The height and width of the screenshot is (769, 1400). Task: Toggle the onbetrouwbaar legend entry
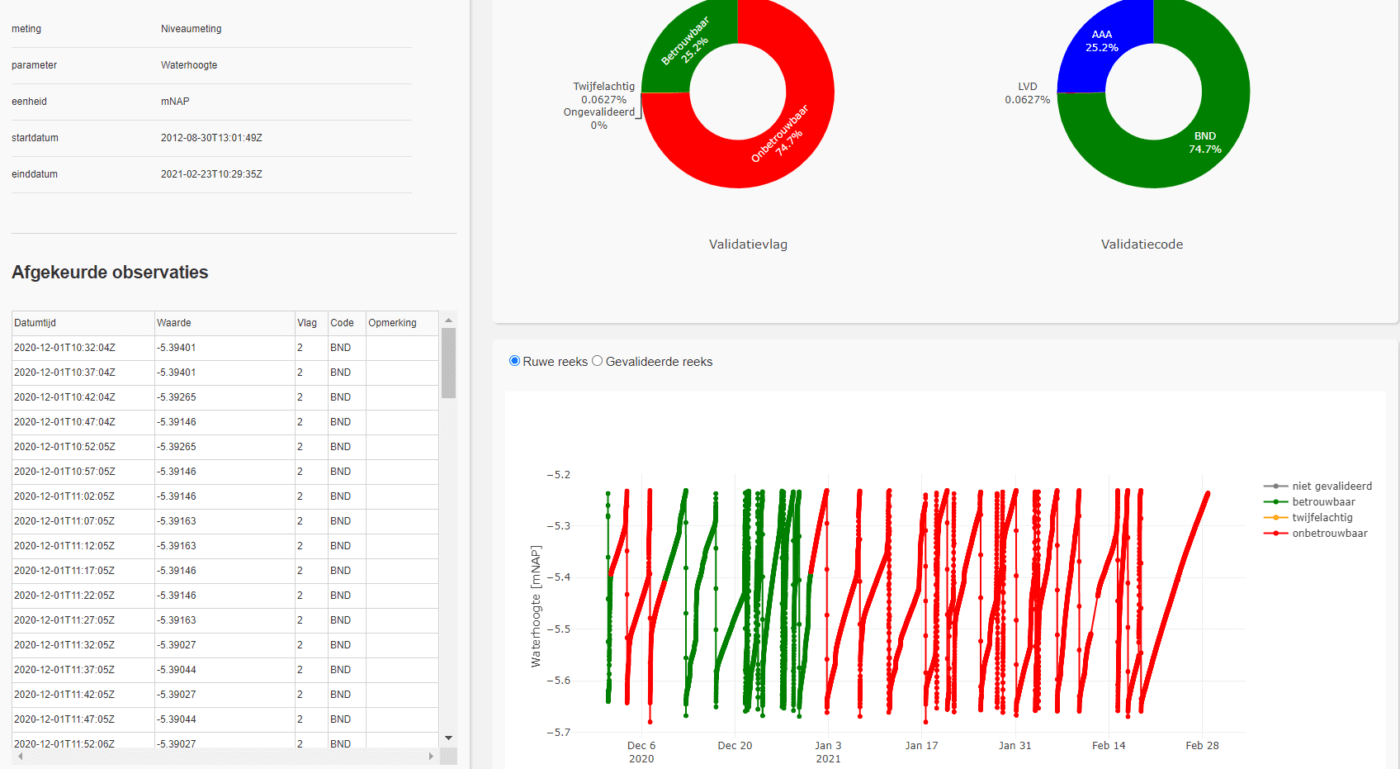coord(1316,534)
